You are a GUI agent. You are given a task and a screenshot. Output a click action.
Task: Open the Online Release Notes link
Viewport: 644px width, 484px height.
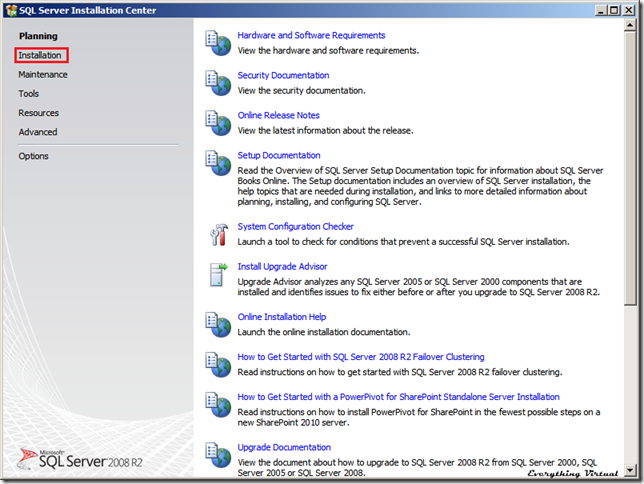tap(278, 115)
